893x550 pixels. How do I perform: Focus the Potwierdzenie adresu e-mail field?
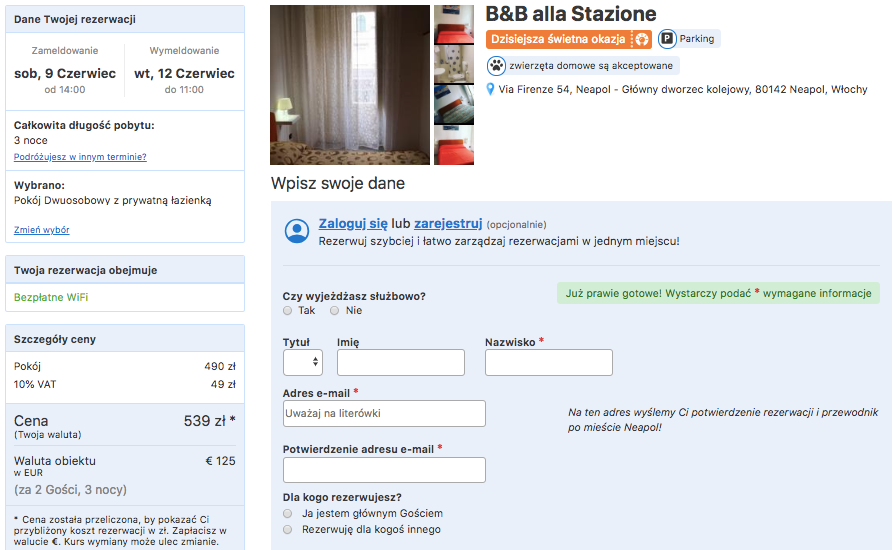(384, 470)
